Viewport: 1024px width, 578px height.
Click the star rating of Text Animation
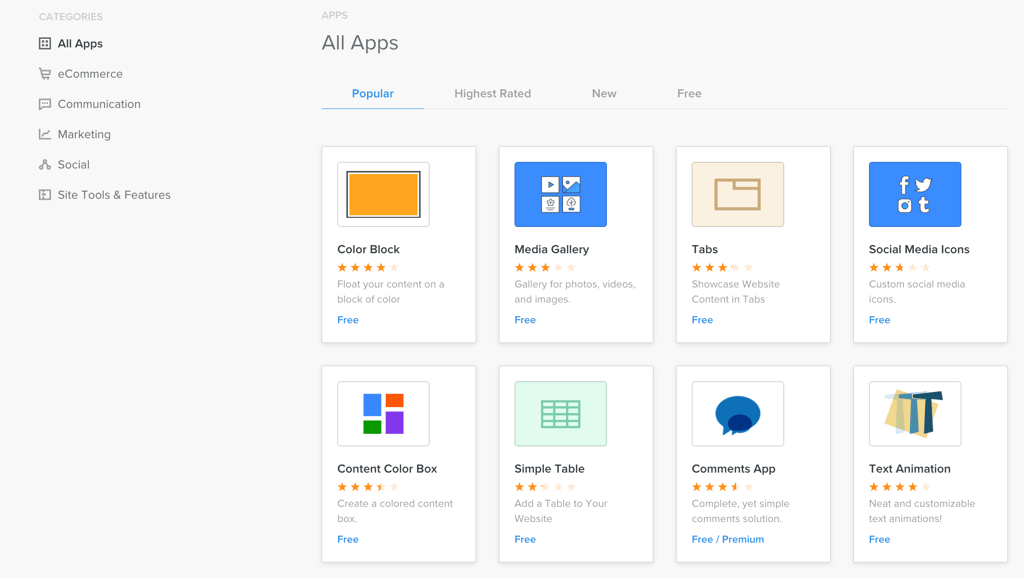900,487
